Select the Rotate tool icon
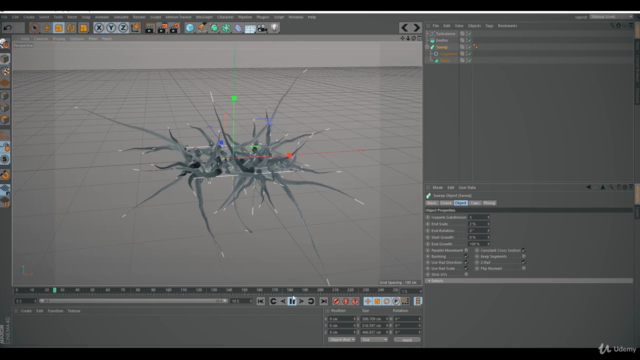Viewport: 640px width, 360px height. (71, 28)
